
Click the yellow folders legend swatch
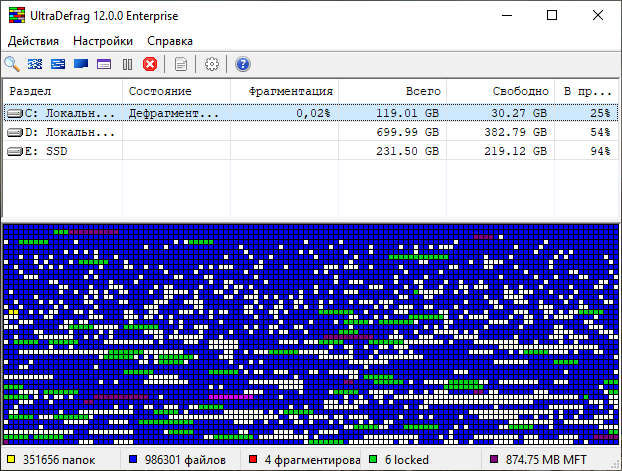click(x=10, y=460)
